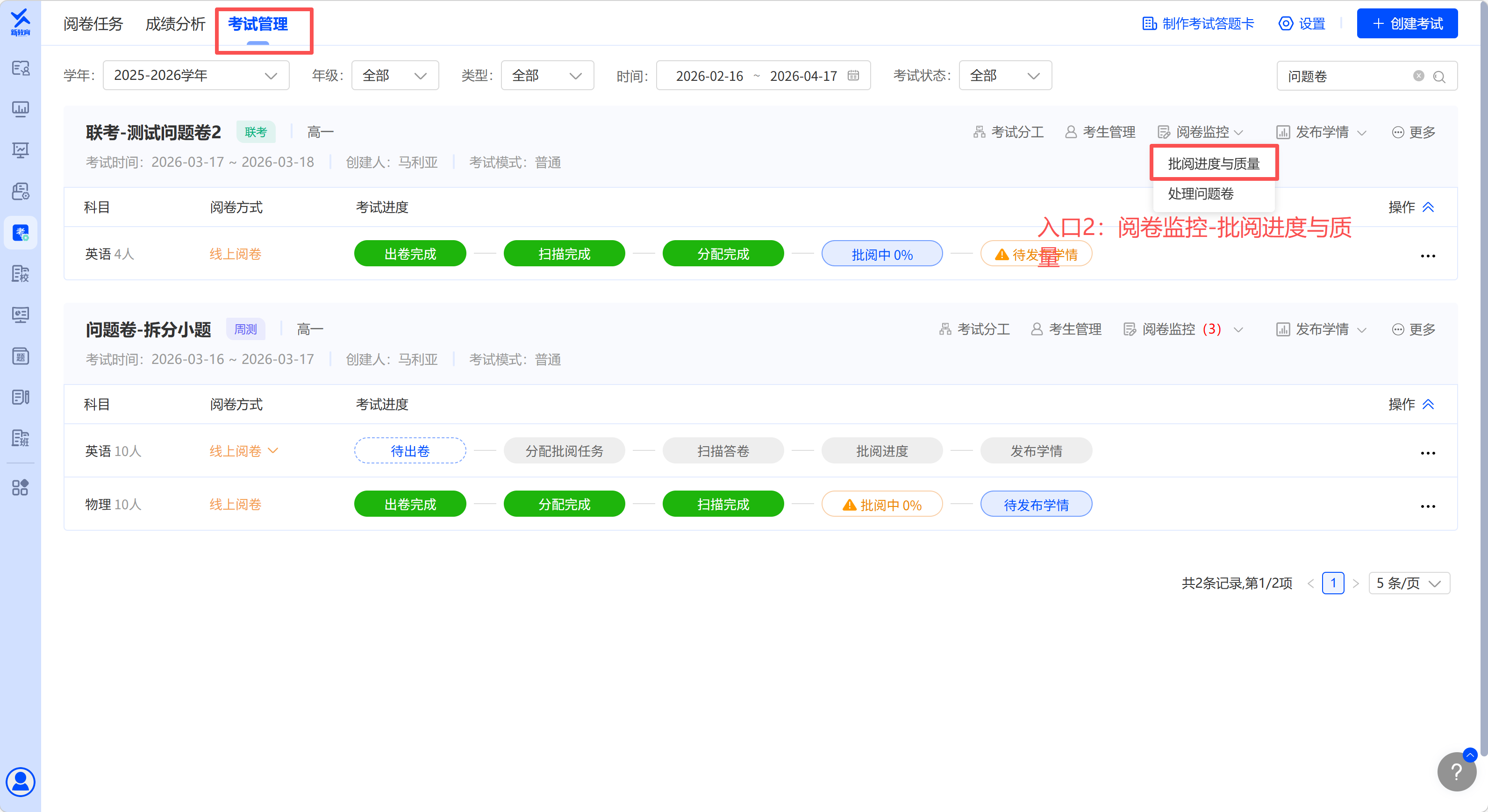Open 制作考试答题卡 link
The image size is (1488, 812).
pos(1198,24)
